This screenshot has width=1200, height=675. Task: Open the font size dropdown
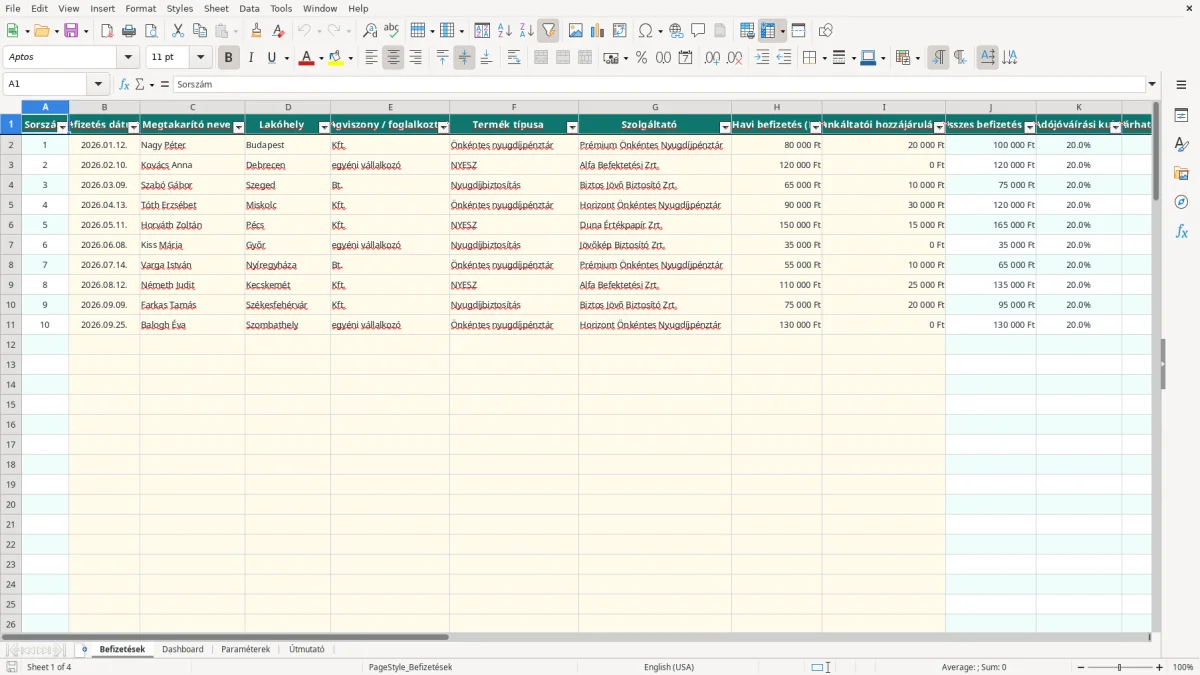[x=201, y=58]
